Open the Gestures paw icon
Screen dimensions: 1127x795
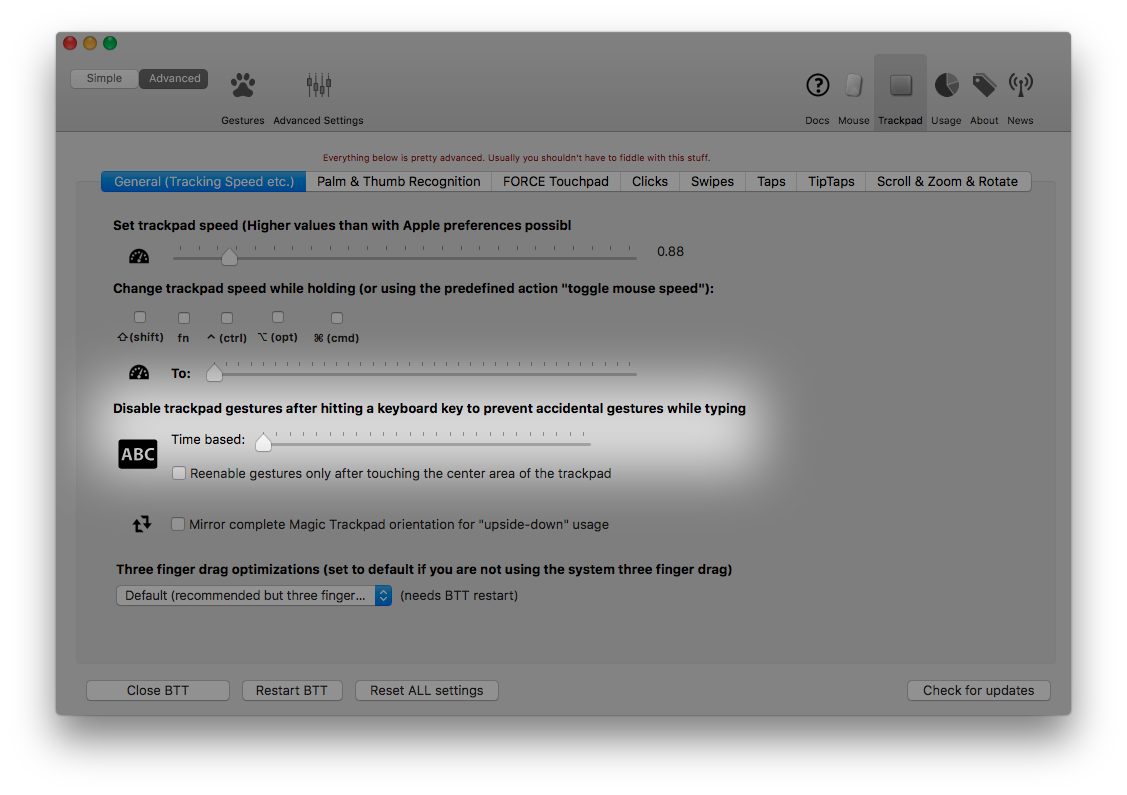(x=242, y=86)
